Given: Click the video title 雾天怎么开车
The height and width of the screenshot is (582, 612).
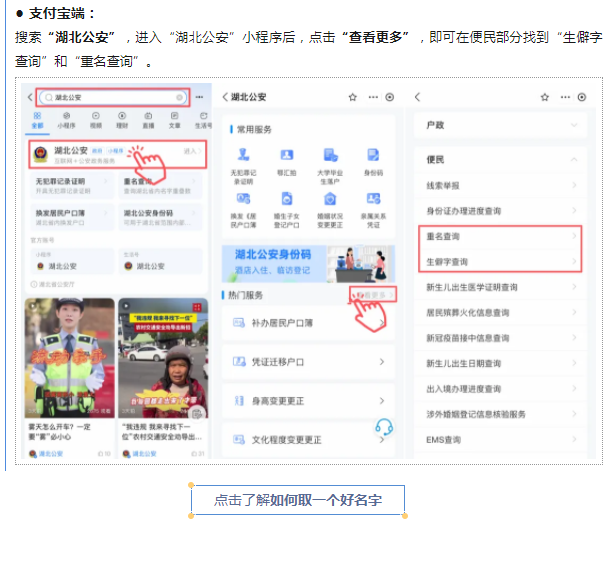Looking at the screenshot, I should tap(59, 431).
